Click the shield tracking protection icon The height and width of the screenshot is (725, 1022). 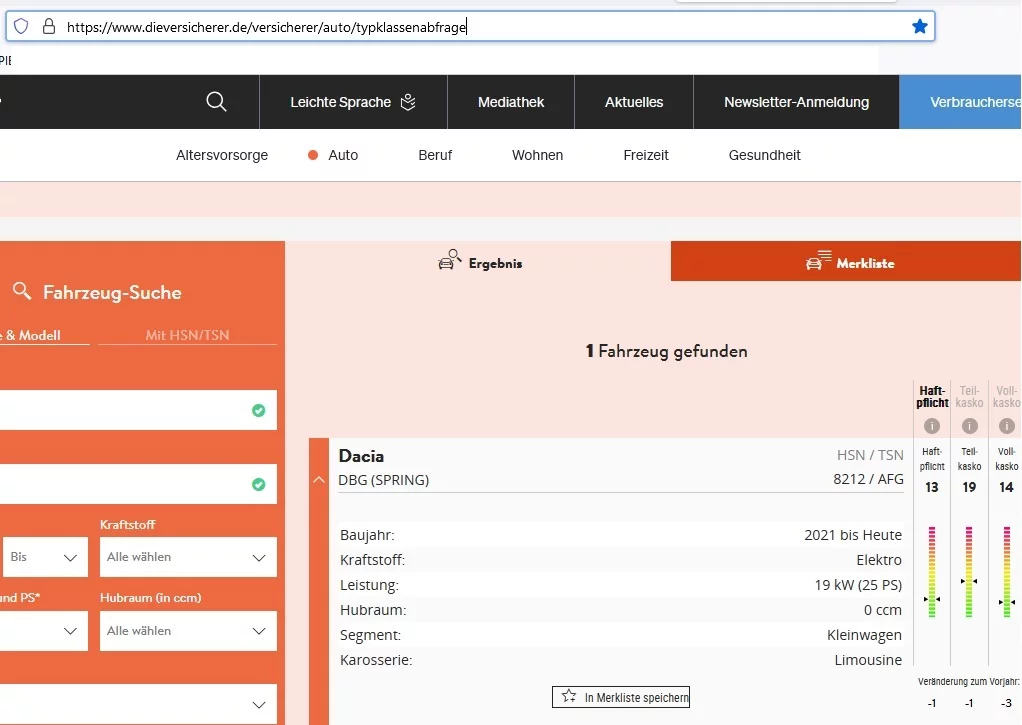[x=21, y=26]
